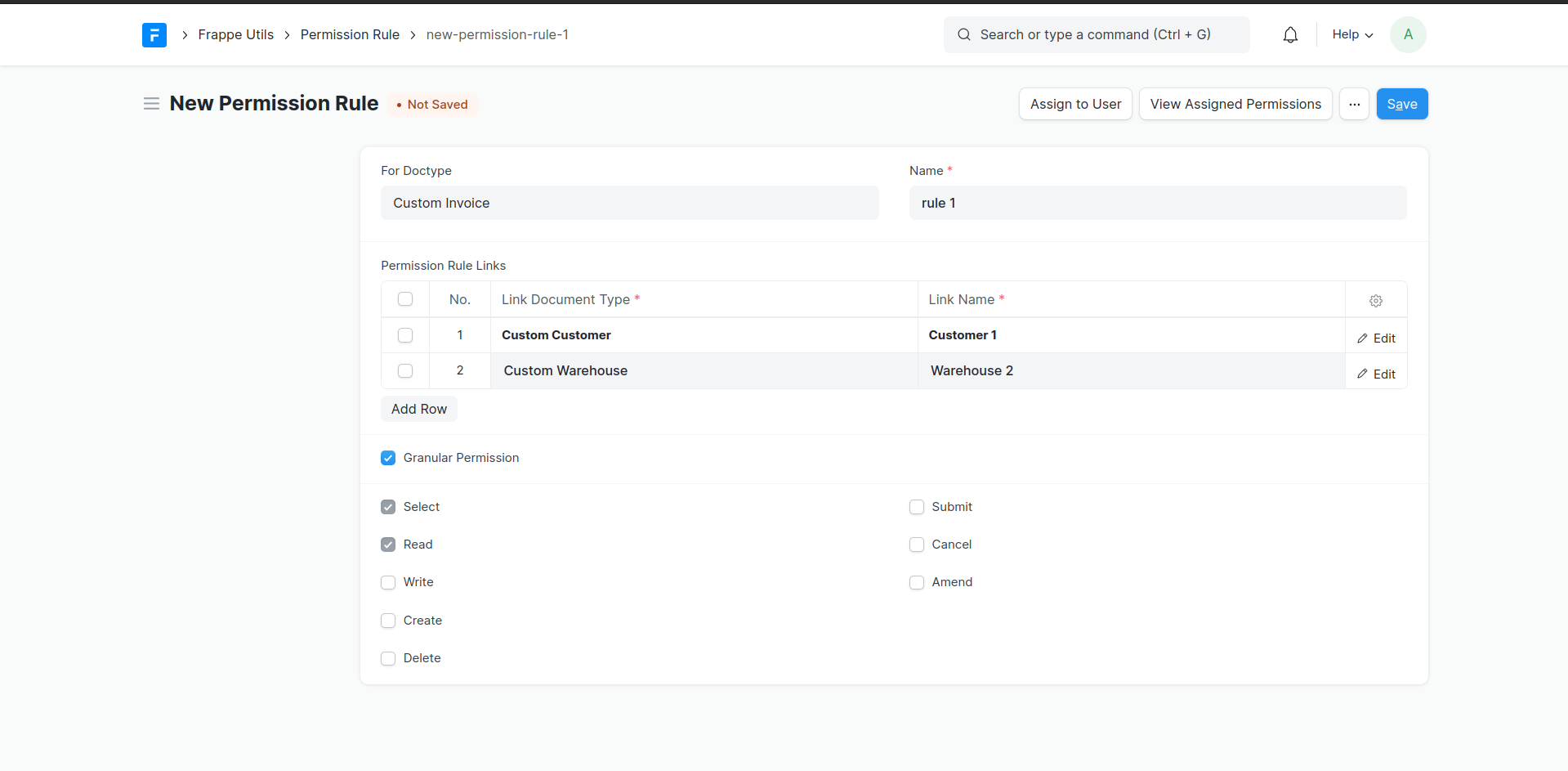This screenshot has height=771, width=1568.
Task: Tick the Delete permission checkbox
Action: tap(388, 658)
